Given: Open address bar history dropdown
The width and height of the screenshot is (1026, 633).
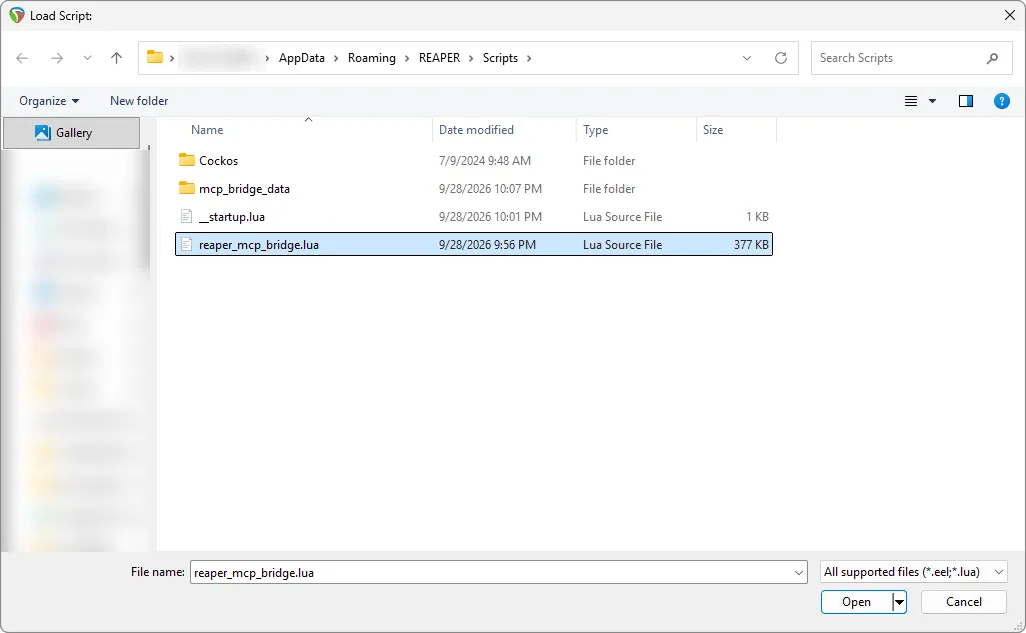Looking at the screenshot, I should pyautogui.click(x=747, y=58).
